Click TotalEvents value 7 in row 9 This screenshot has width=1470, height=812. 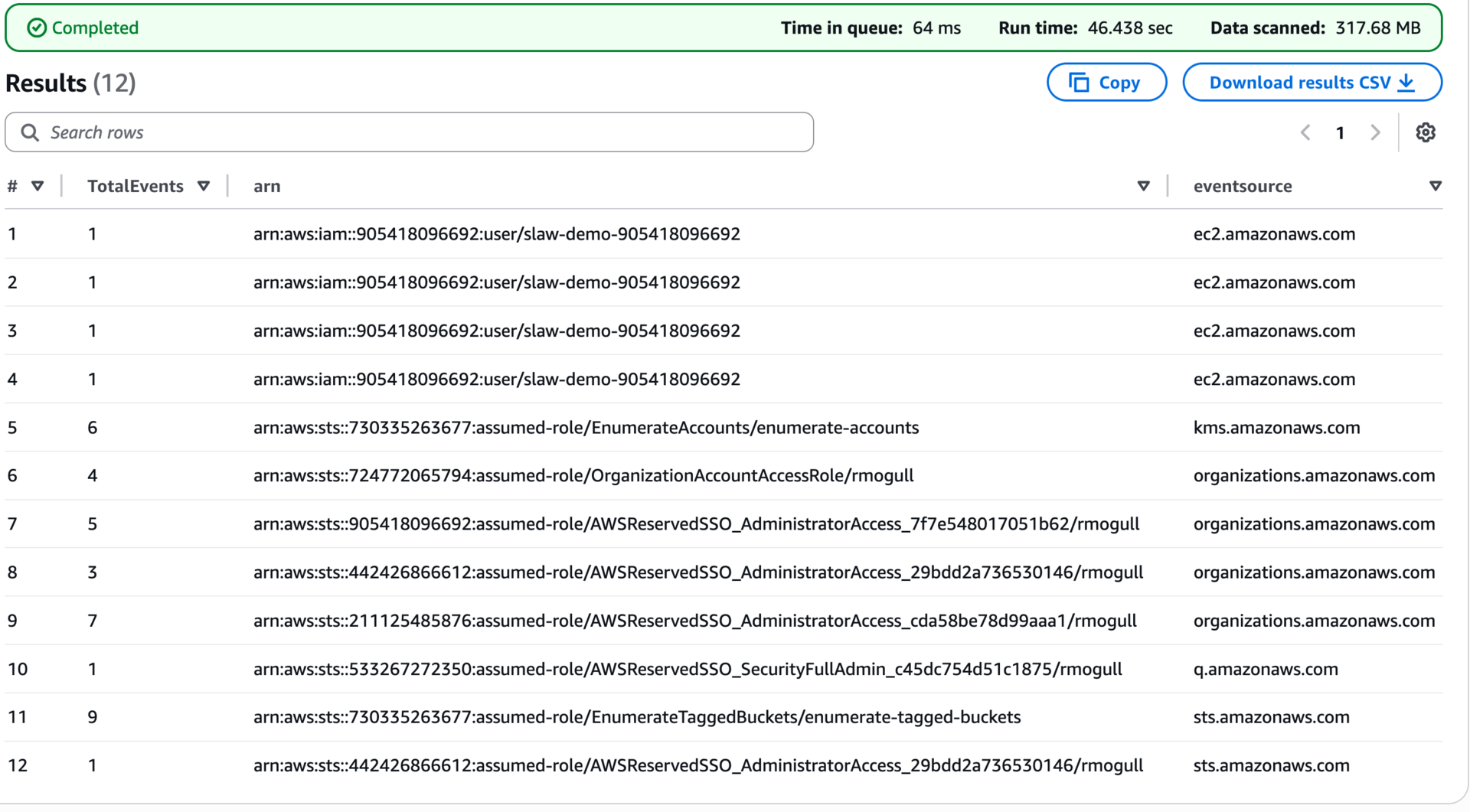click(93, 621)
